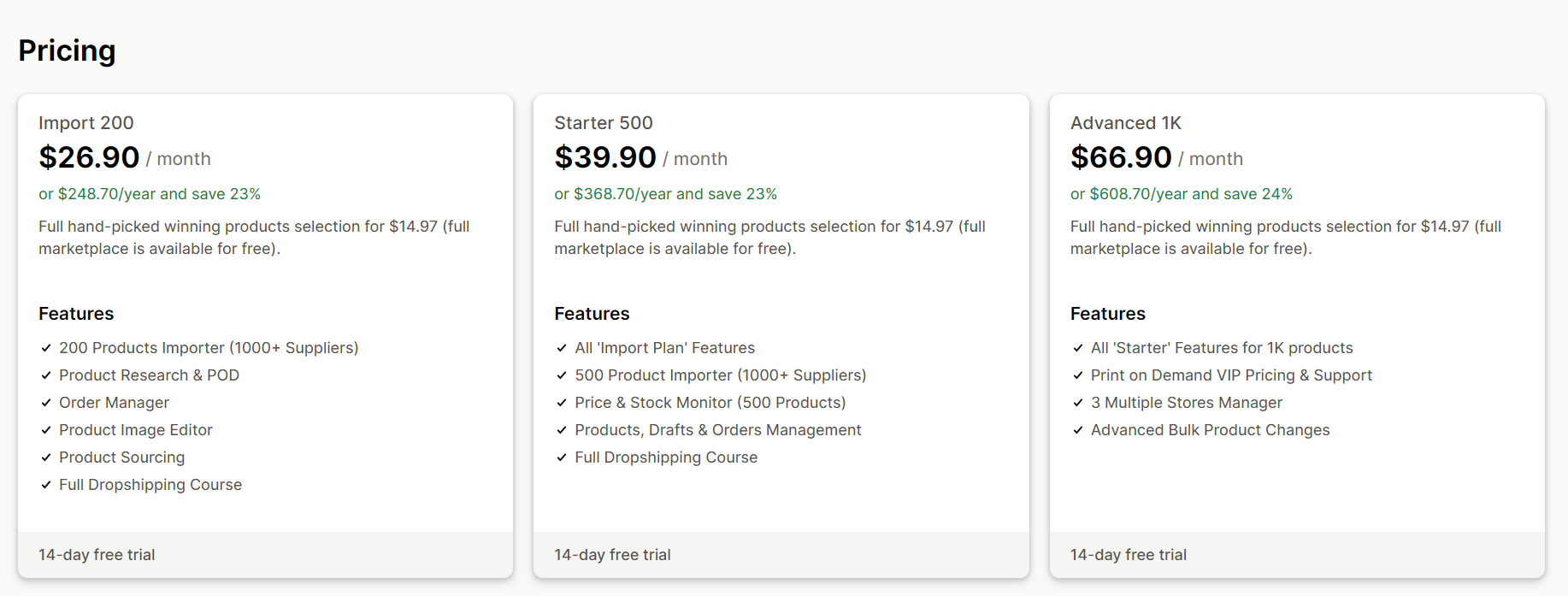Screen dimensions: 1568x596
Task: Click the winning products description in Advanced 1K
Action: (1286, 238)
